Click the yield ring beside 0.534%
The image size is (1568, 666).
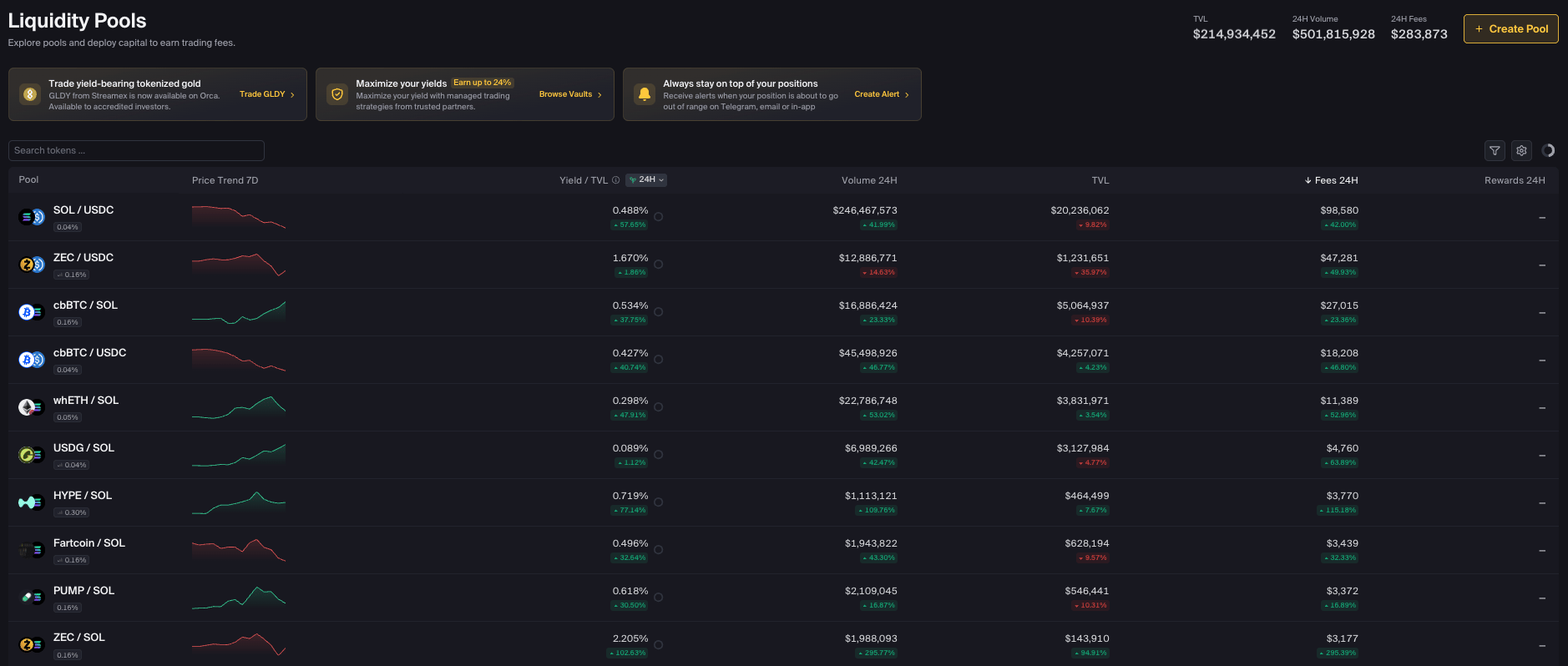(x=659, y=312)
